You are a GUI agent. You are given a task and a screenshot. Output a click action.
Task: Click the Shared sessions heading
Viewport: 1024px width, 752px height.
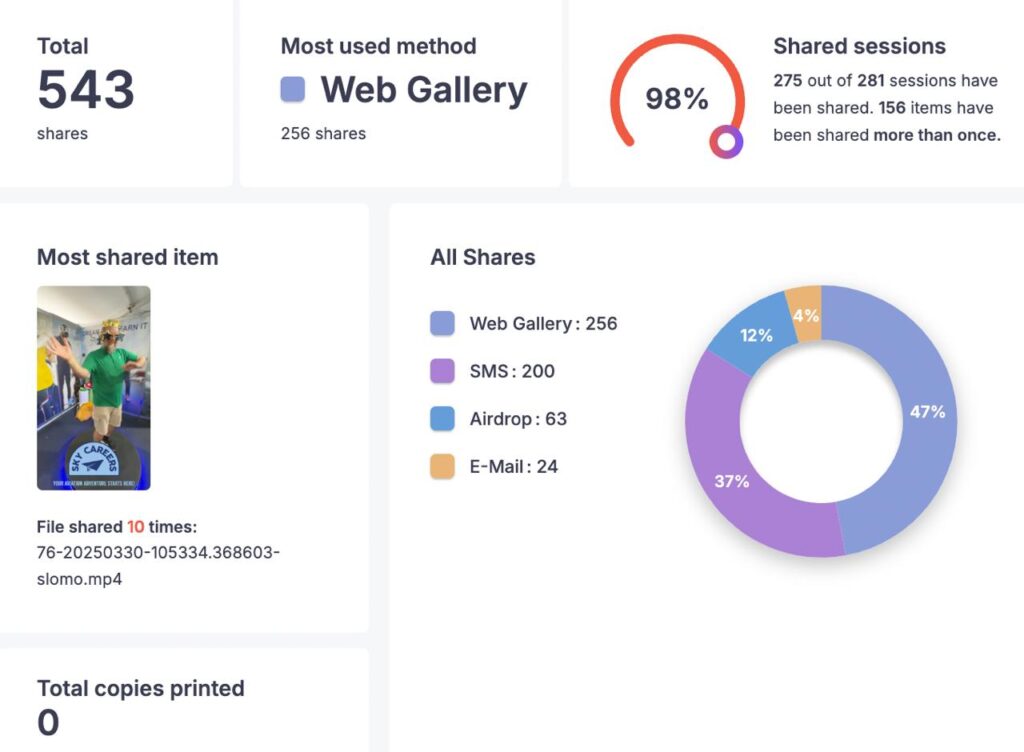point(859,46)
